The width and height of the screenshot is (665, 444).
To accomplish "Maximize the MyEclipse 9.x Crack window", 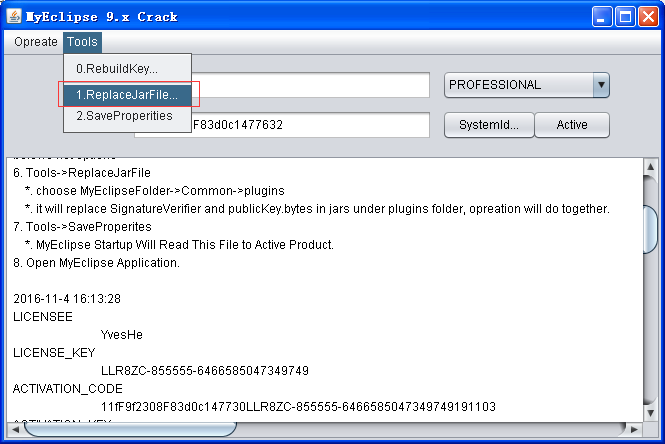I will click(x=625, y=17).
